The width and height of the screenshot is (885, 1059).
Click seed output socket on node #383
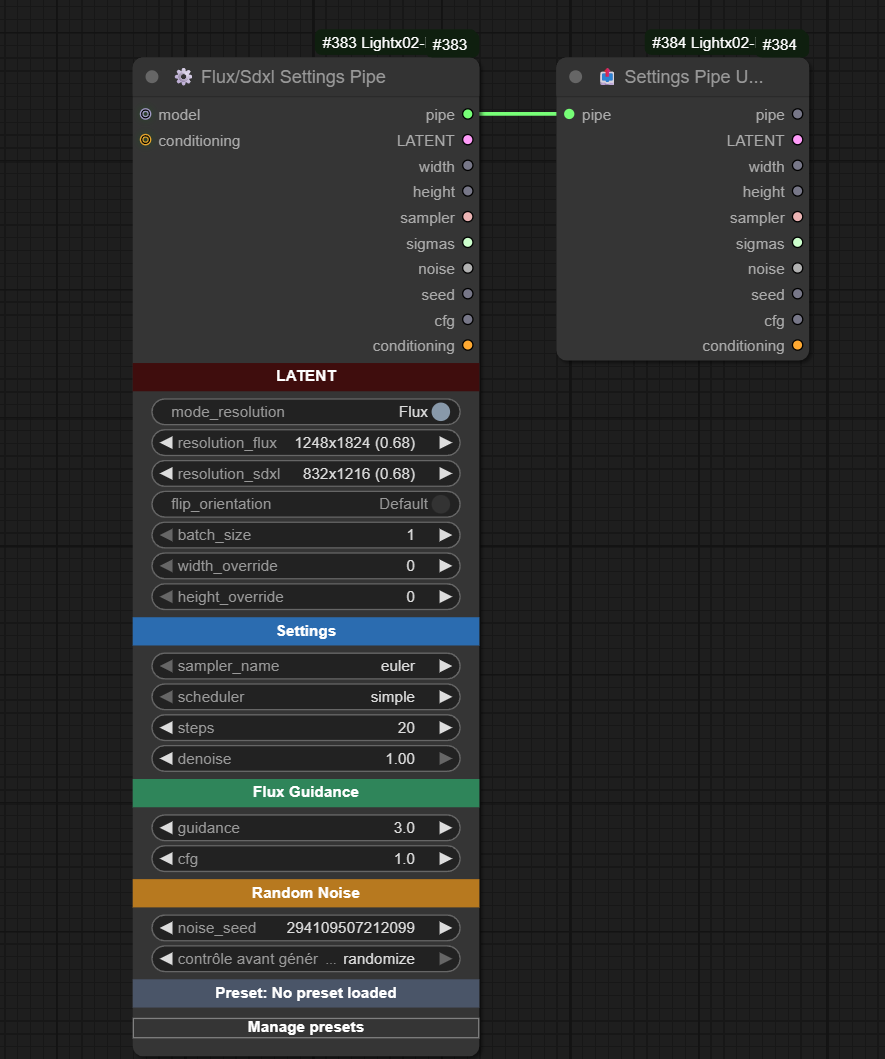point(467,294)
